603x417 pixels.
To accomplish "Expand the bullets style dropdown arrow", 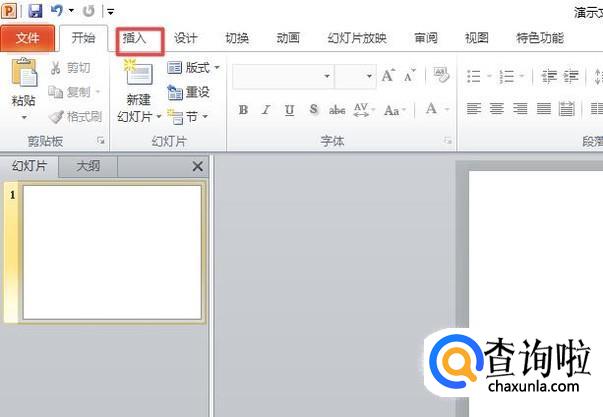I will point(489,76).
